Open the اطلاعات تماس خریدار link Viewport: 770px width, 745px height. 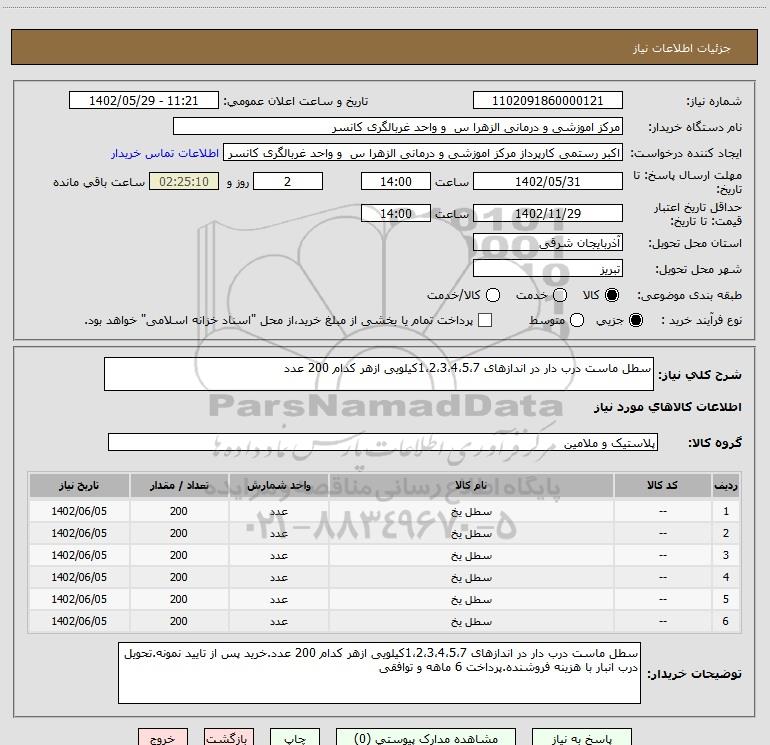click(165, 153)
